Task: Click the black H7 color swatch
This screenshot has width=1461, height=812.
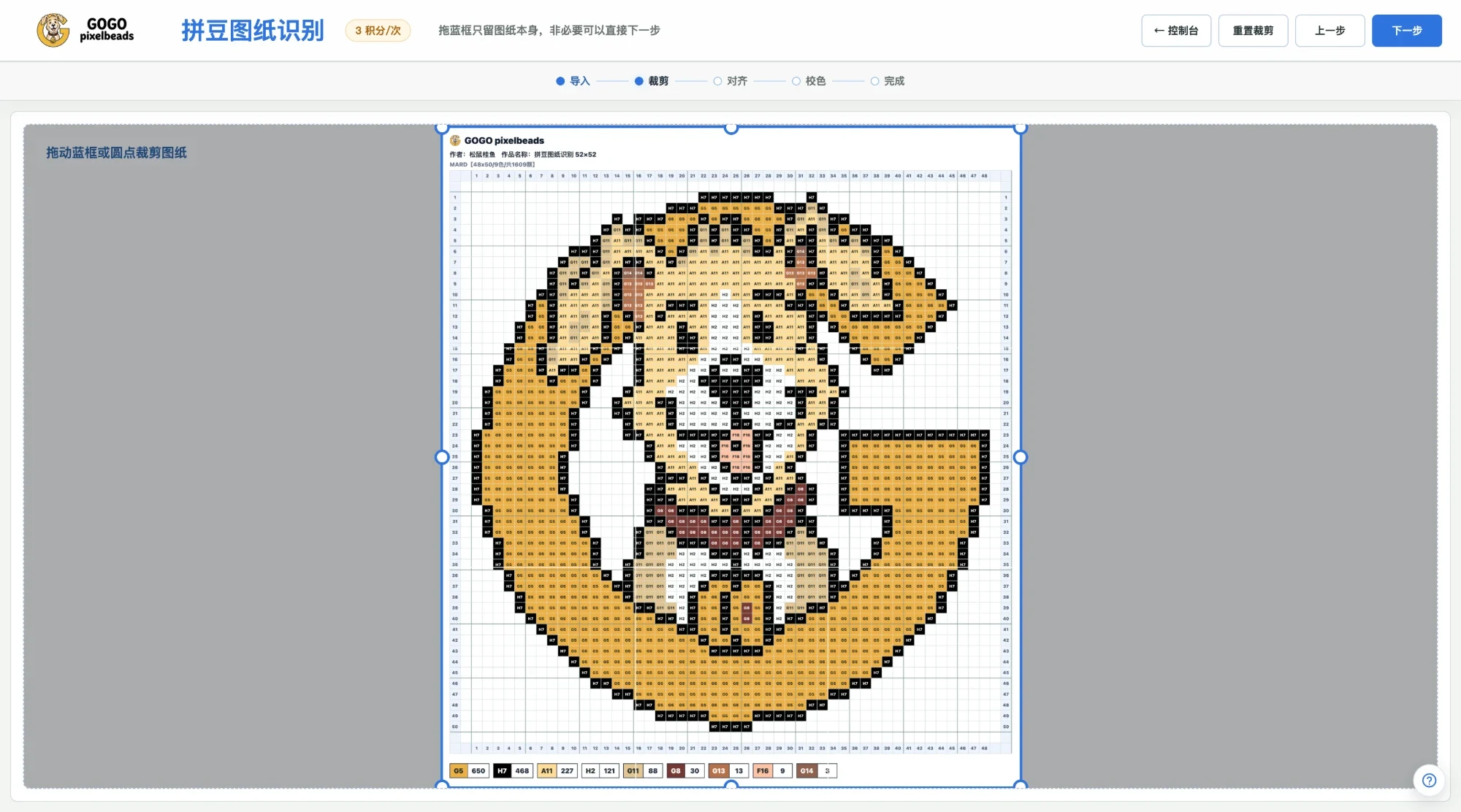Action: [x=502, y=770]
